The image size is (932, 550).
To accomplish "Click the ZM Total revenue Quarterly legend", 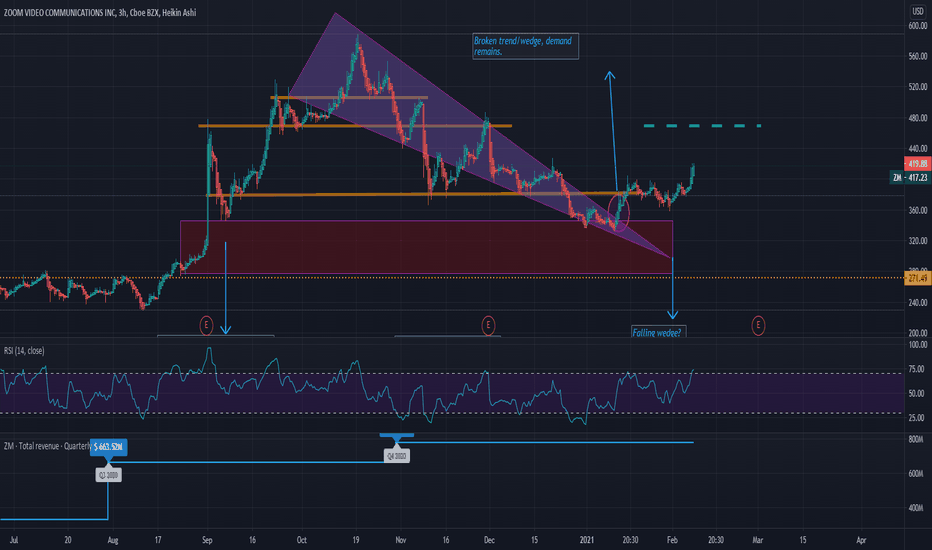I will [46, 446].
